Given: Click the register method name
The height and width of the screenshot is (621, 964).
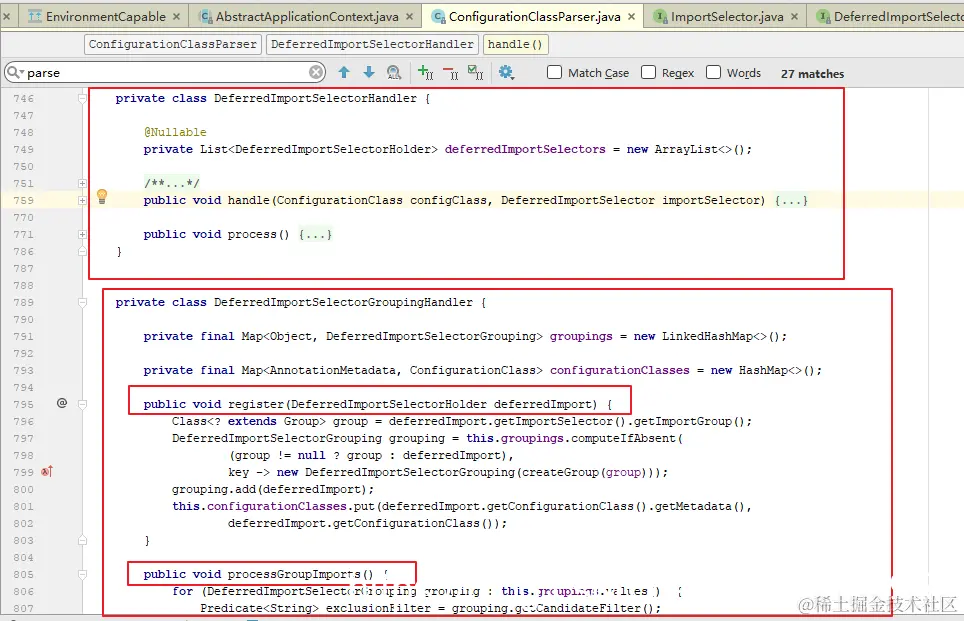Looking at the screenshot, I should click(x=256, y=404).
